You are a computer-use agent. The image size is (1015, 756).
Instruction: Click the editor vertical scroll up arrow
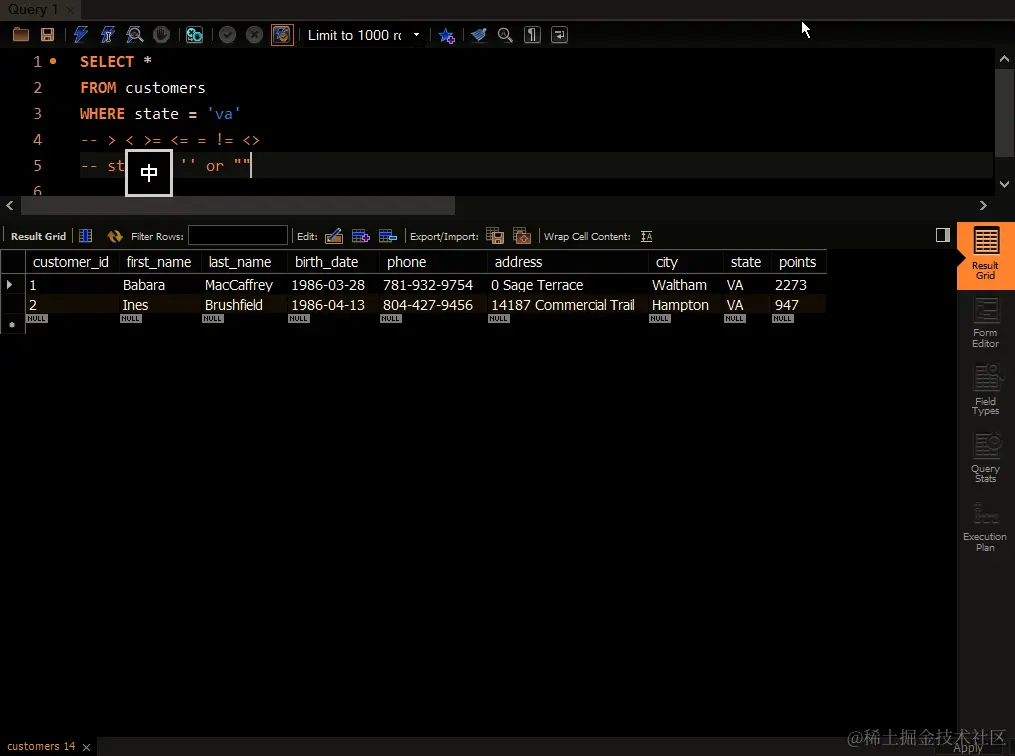(1004, 59)
